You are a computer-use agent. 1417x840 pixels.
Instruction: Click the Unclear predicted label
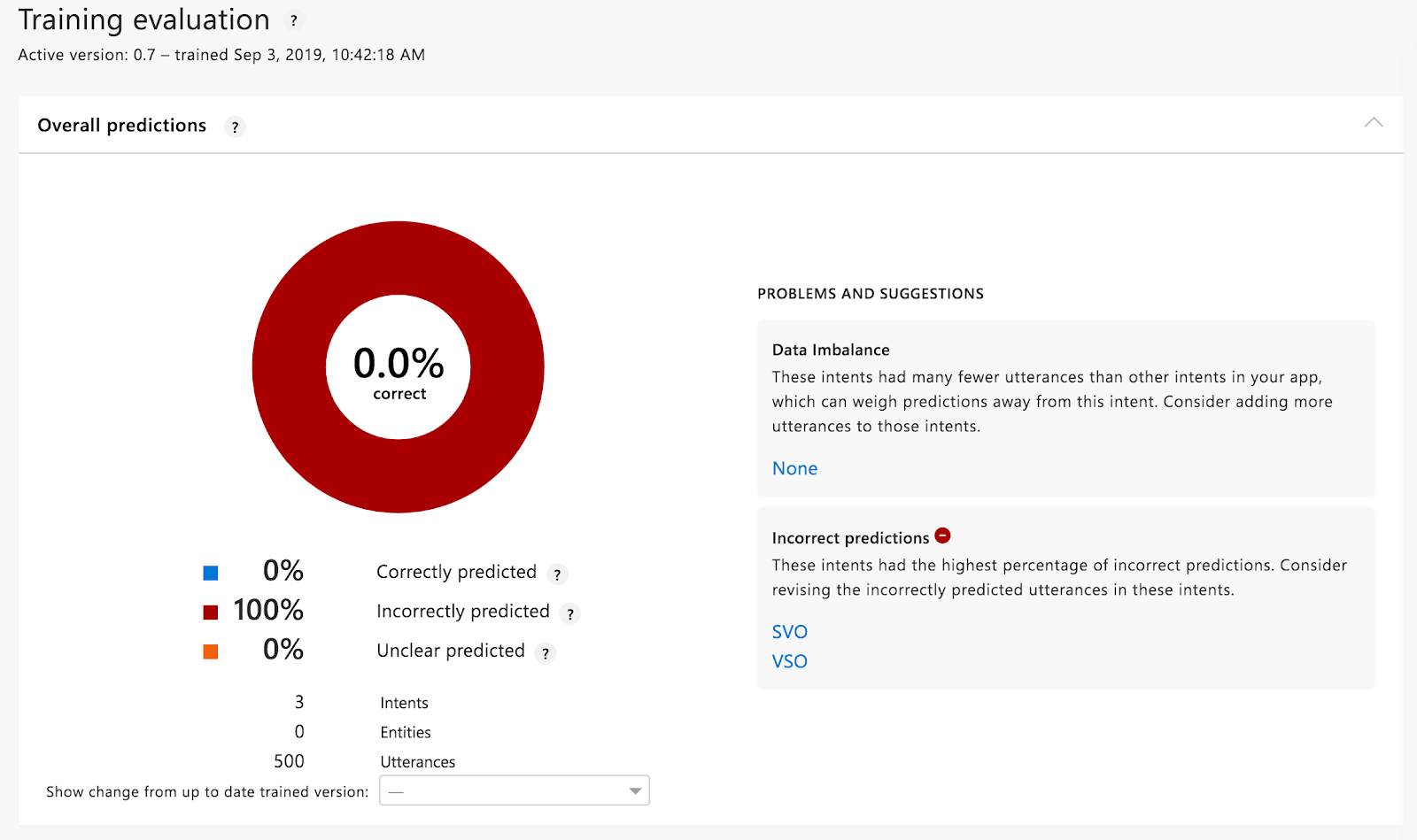(451, 651)
